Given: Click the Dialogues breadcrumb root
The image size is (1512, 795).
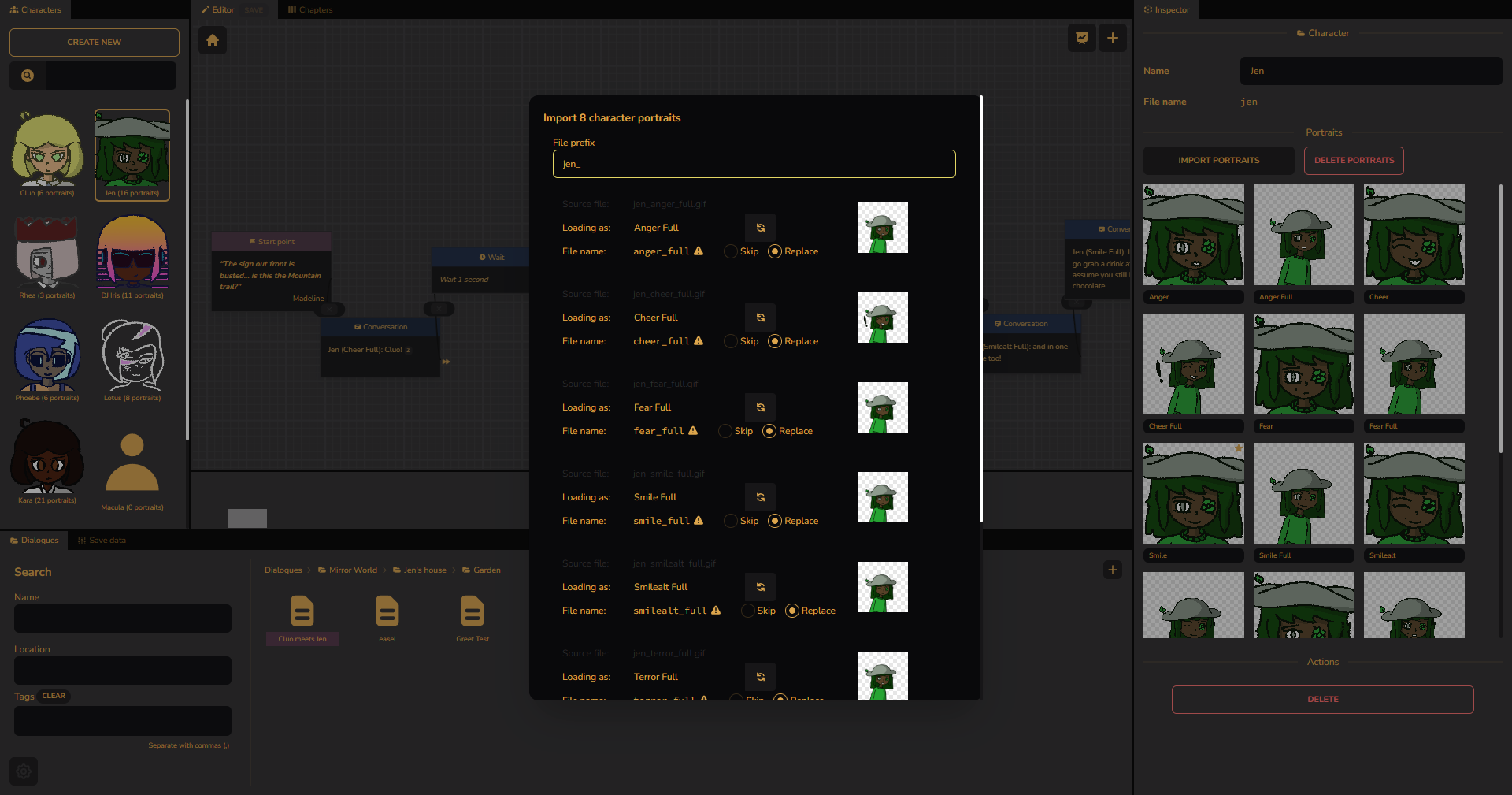Looking at the screenshot, I should click(x=283, y=570).
